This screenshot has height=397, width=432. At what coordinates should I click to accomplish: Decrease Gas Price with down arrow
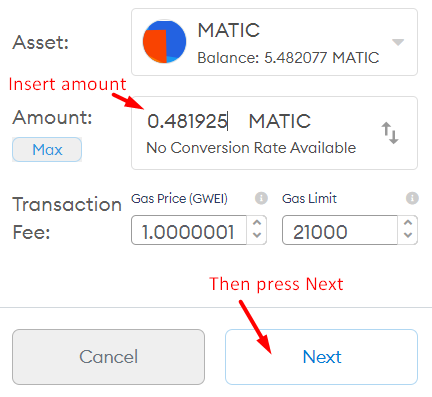tap(257, 235)
